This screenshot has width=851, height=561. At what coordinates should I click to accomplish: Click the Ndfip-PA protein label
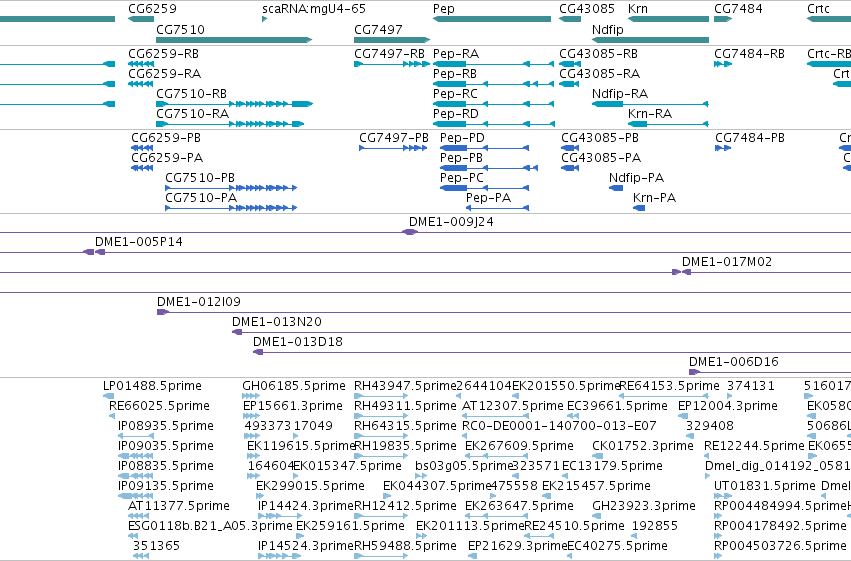coord(637,178)
